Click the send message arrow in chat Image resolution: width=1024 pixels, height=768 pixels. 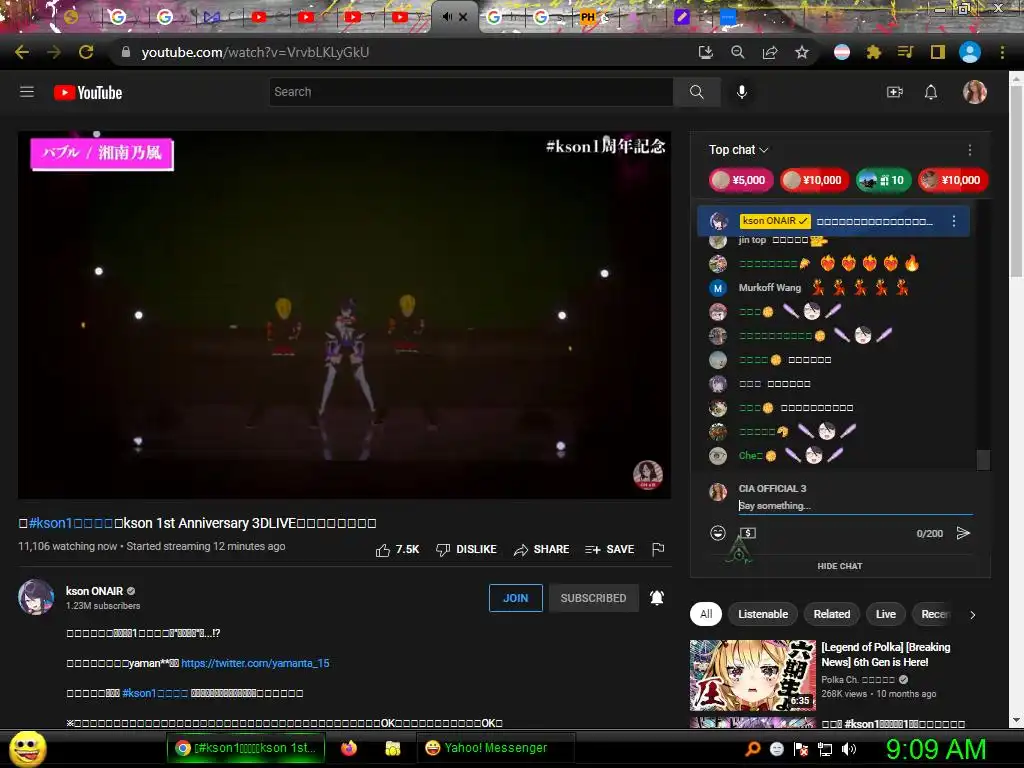(963, 533)
